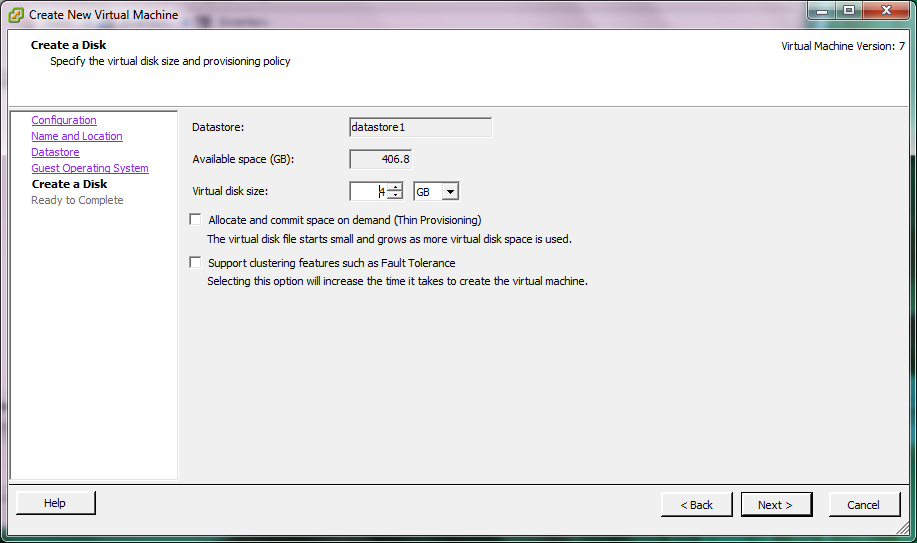917x543 pixels.
Task: Open the Datastore wizard step
Action: click(x=55, y=152)
